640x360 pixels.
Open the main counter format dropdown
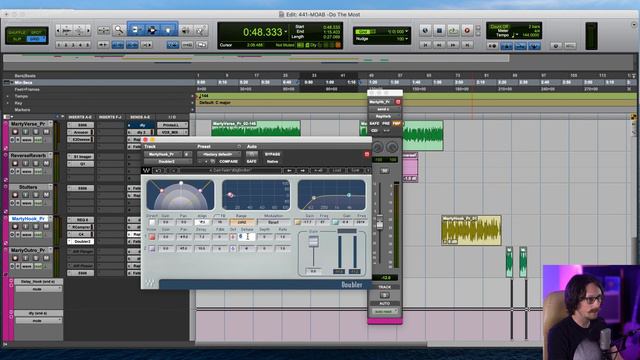(286, 32)
